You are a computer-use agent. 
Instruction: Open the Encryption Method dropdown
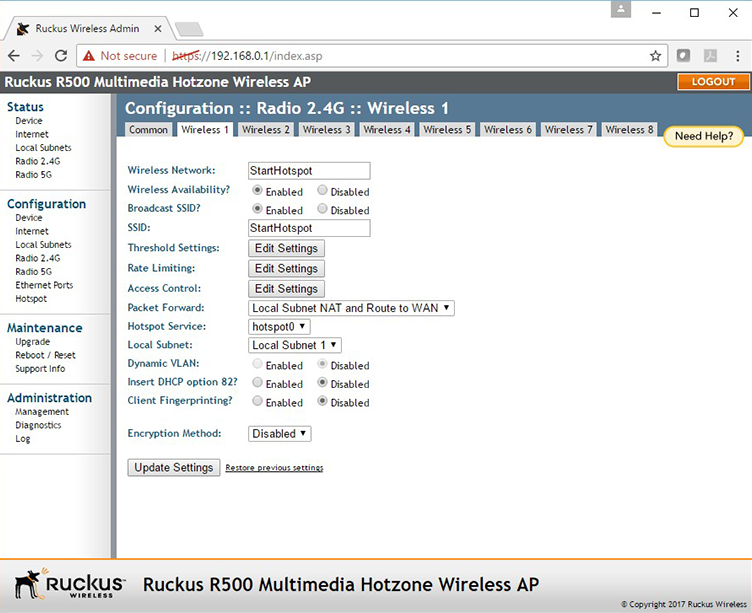coord(279,434)
